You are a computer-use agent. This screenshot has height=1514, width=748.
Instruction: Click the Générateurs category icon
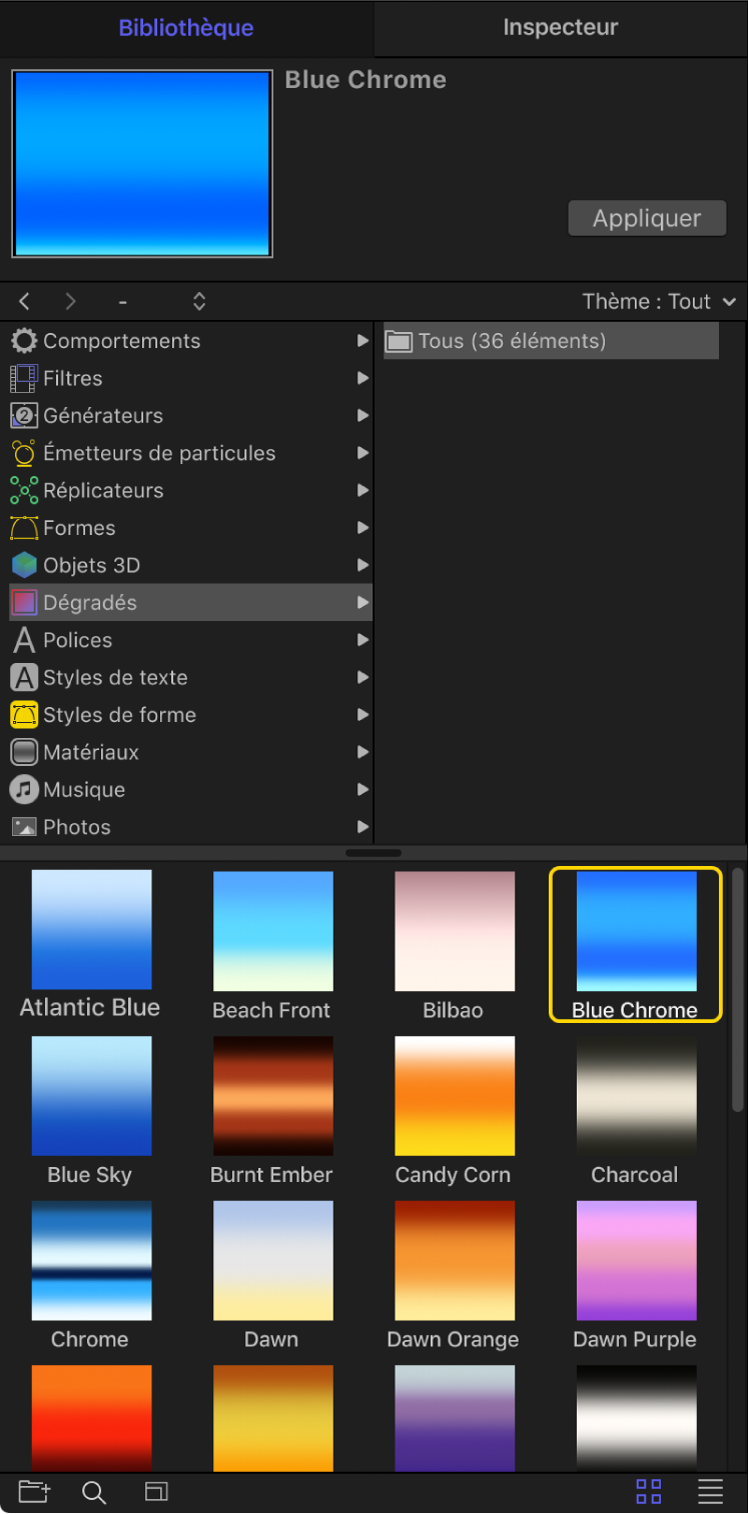[24, 416]
